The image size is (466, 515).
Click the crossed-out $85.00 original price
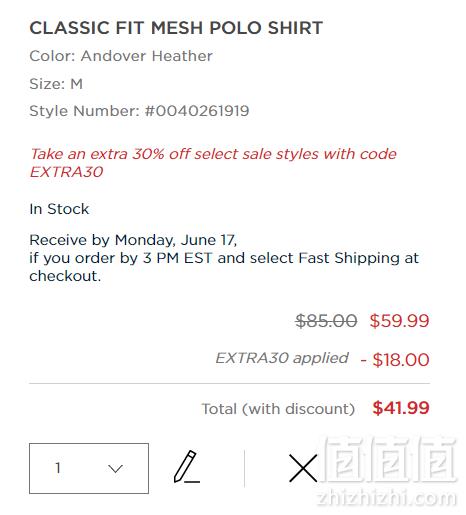point(326,321)
